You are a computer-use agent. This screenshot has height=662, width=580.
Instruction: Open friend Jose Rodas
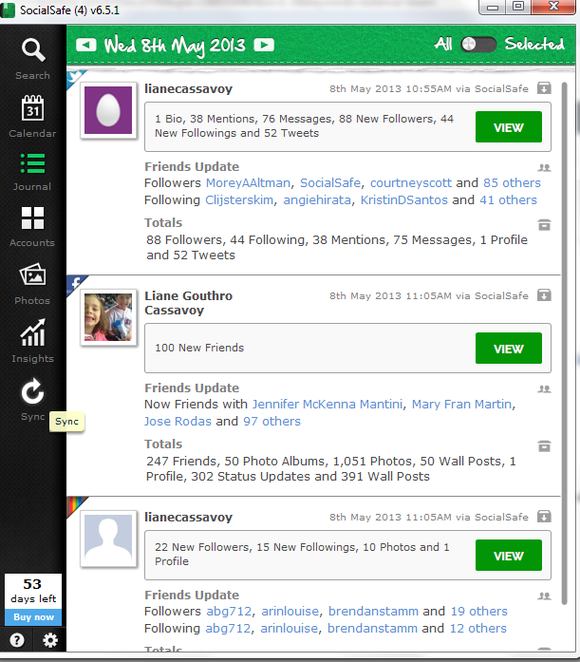coord(178,421)
